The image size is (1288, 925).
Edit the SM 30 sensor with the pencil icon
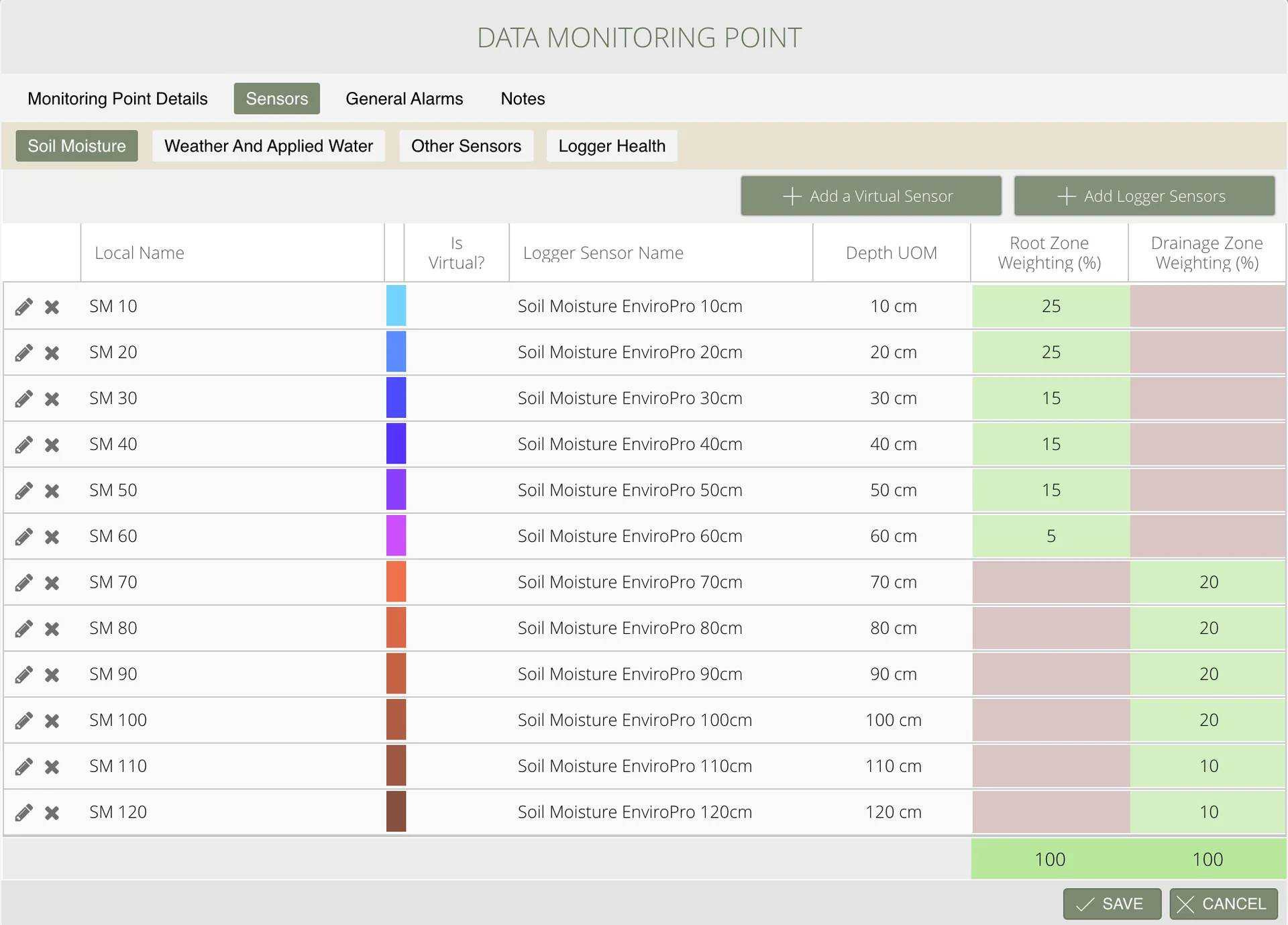[x=24, y=398]
